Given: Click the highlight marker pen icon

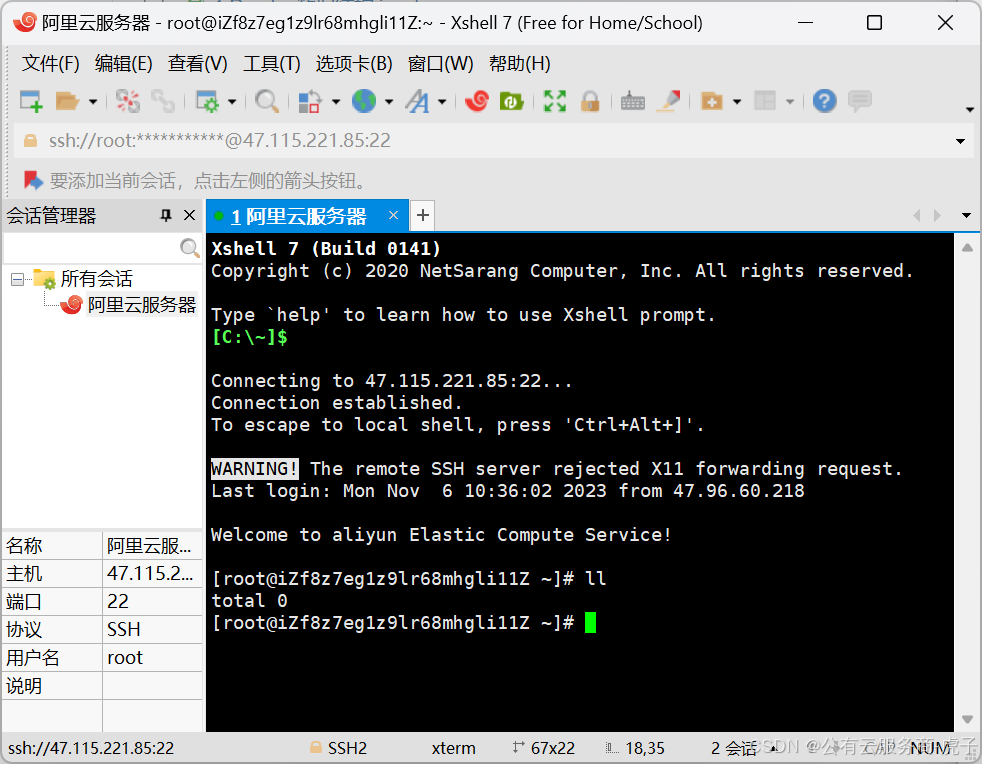Looking at the screenshot, I should pyautogui.click(x=668, y=101).
